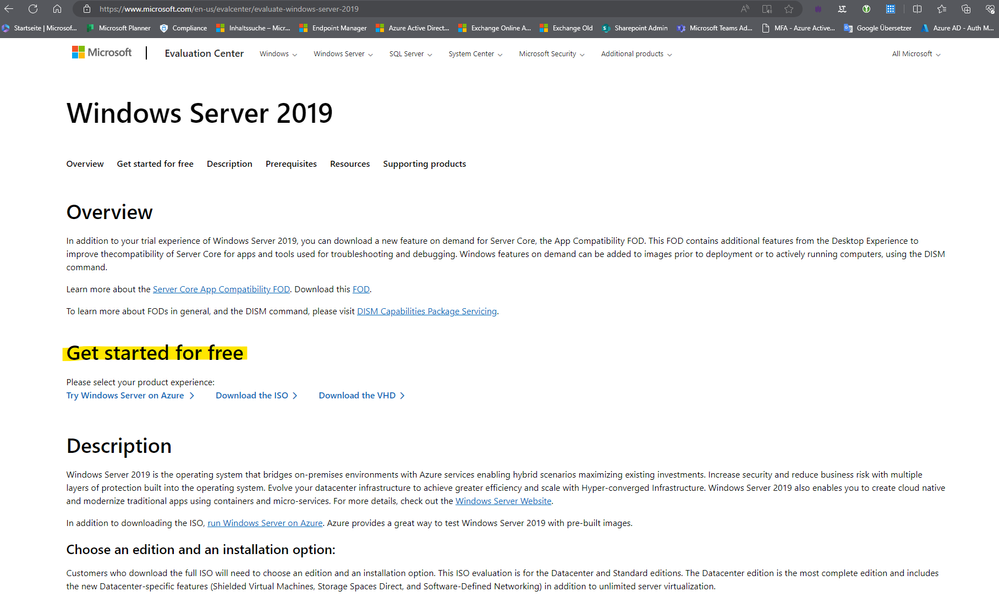Click the green round extension icon
Image resolution: width=999 pixels, height=596 pixels.
[866, 9]
